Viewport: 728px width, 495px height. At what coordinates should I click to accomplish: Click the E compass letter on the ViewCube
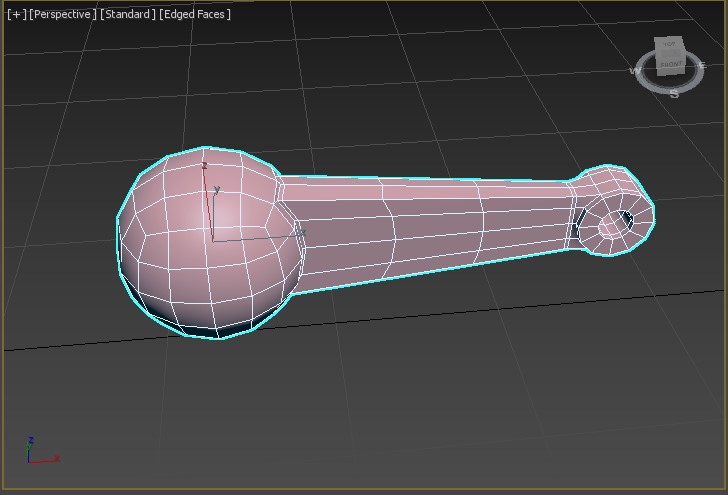701,65
